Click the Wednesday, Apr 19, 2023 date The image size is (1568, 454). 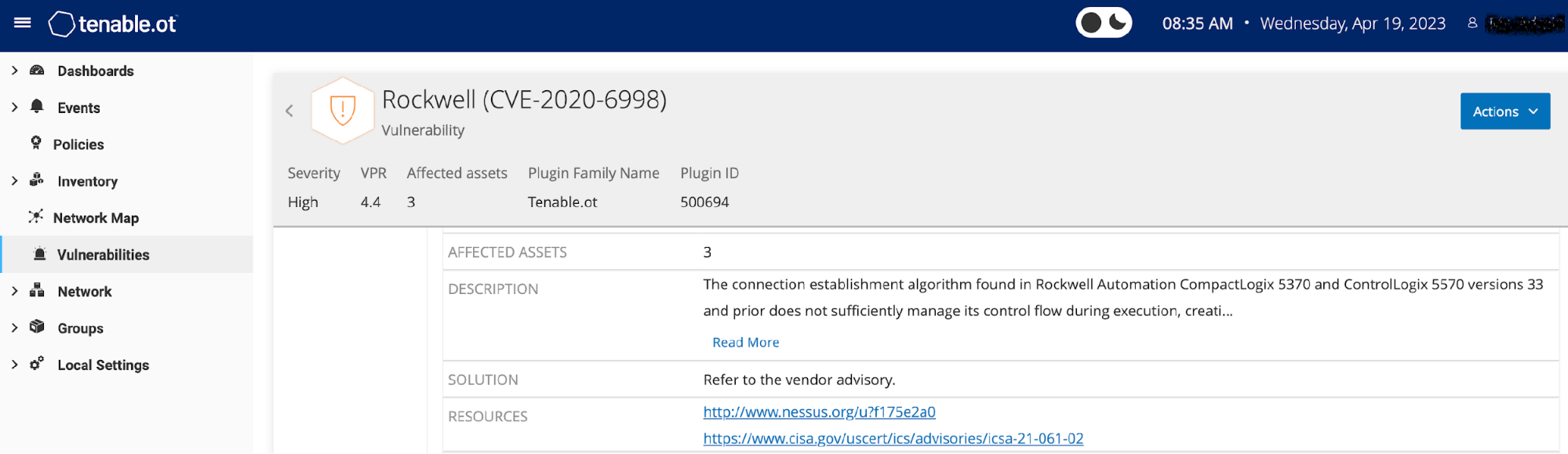point(1352,24)
